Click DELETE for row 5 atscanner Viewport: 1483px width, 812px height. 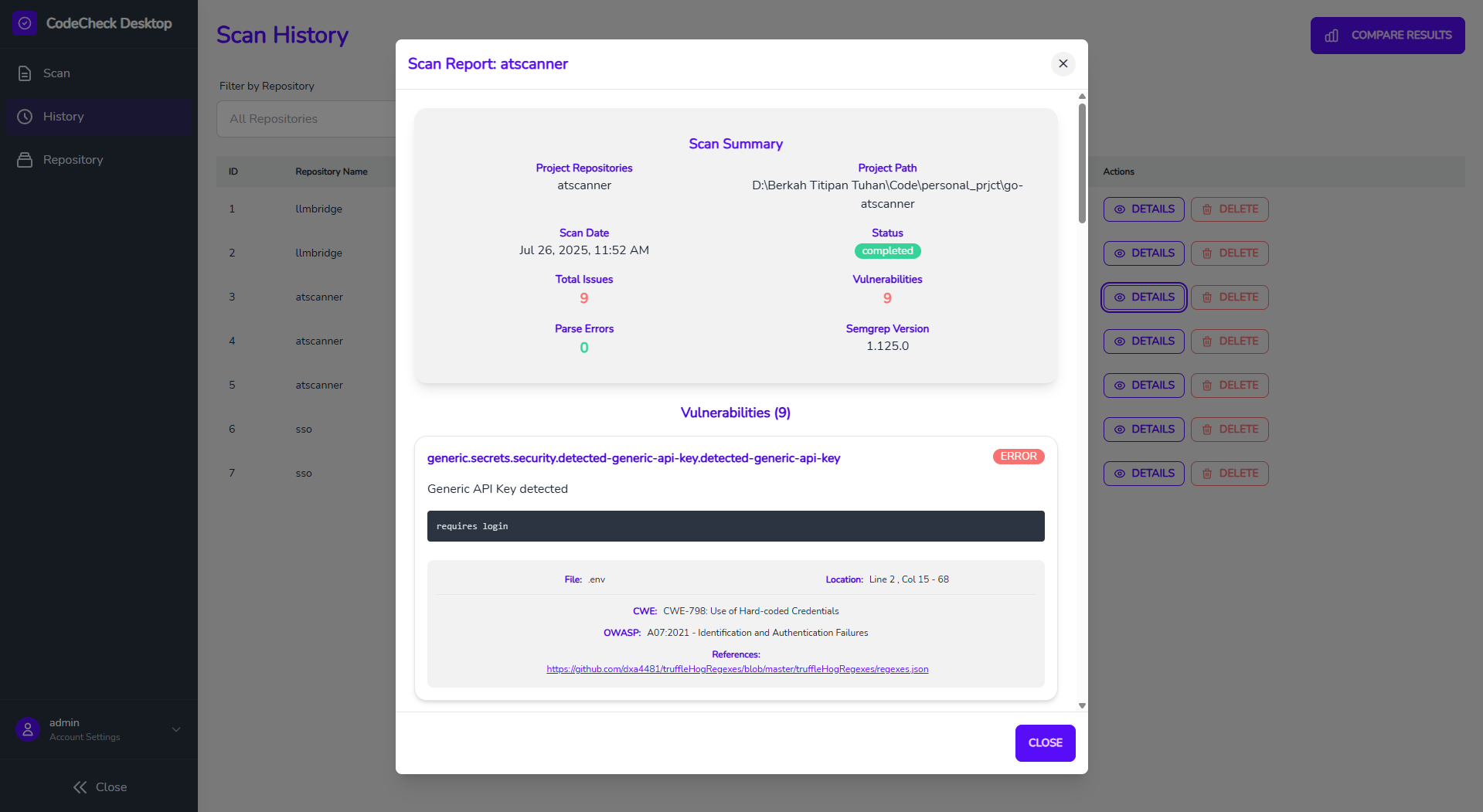coord(1230,386)
